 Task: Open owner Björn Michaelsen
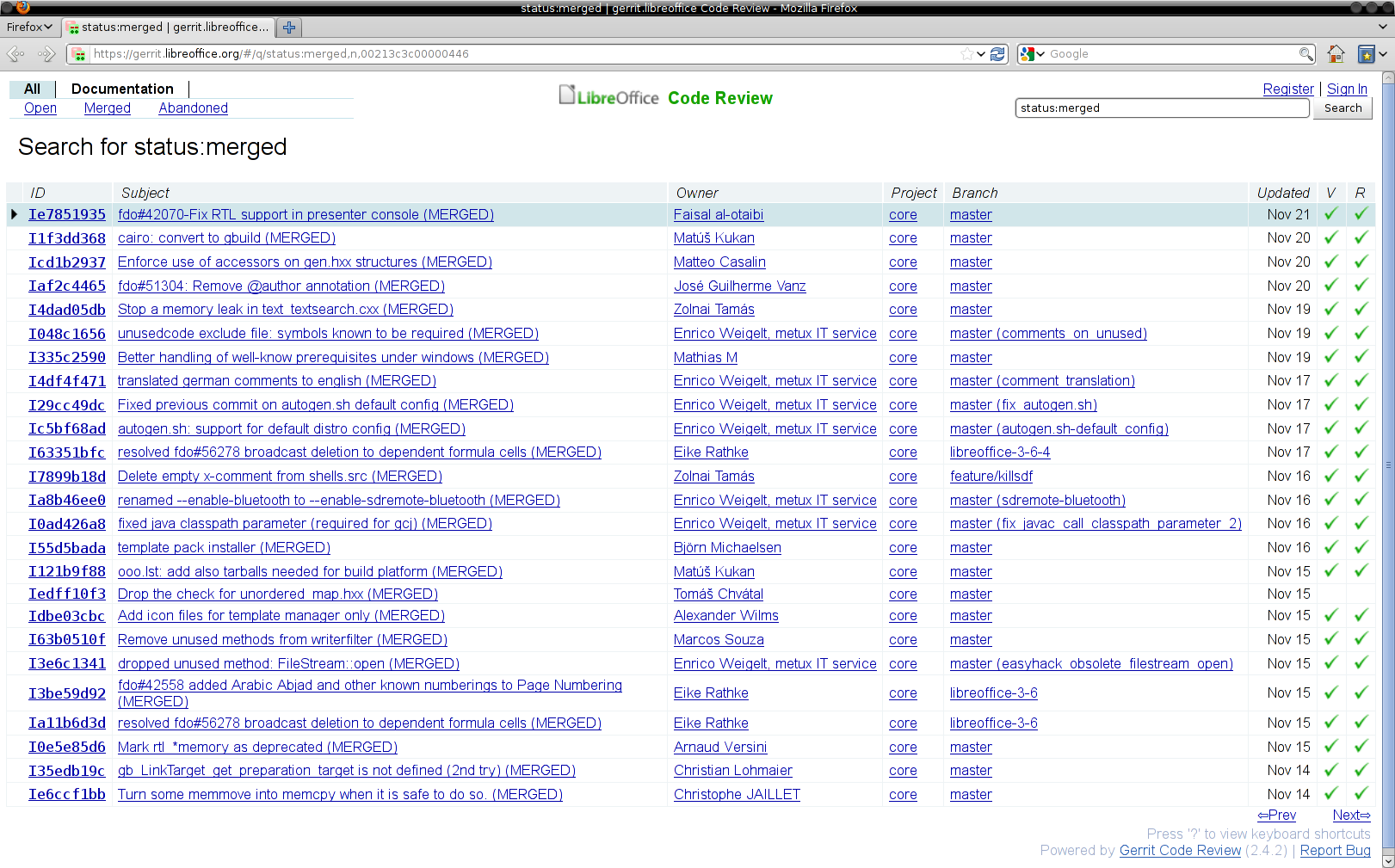tap(727, 547)
